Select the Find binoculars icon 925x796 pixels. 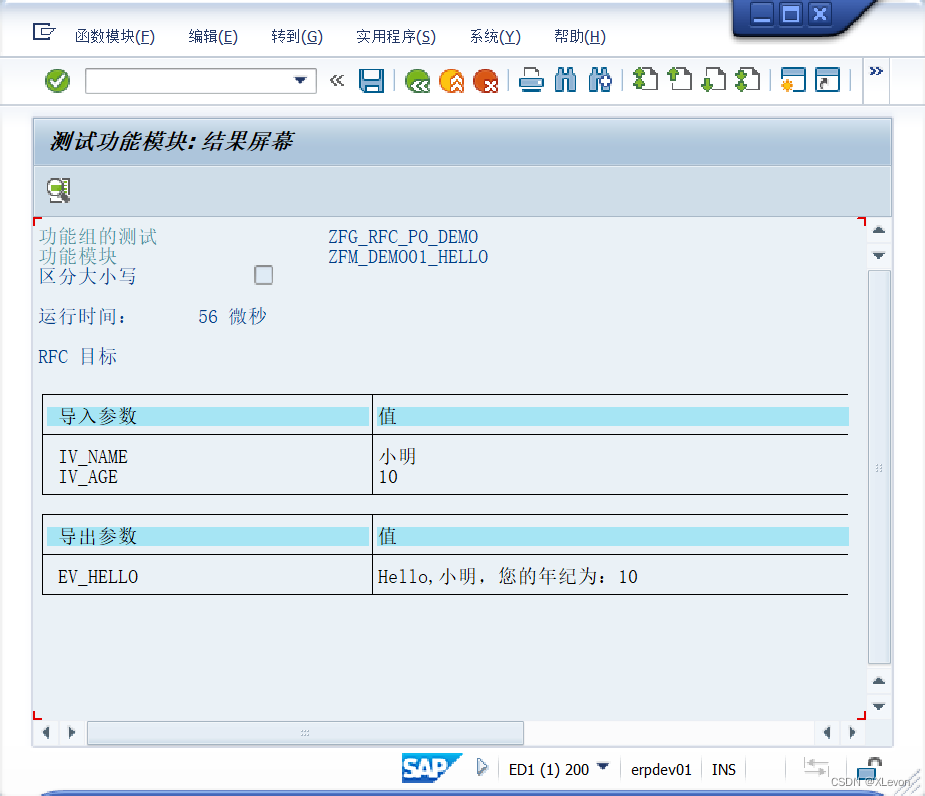click(x=565, y=81)
